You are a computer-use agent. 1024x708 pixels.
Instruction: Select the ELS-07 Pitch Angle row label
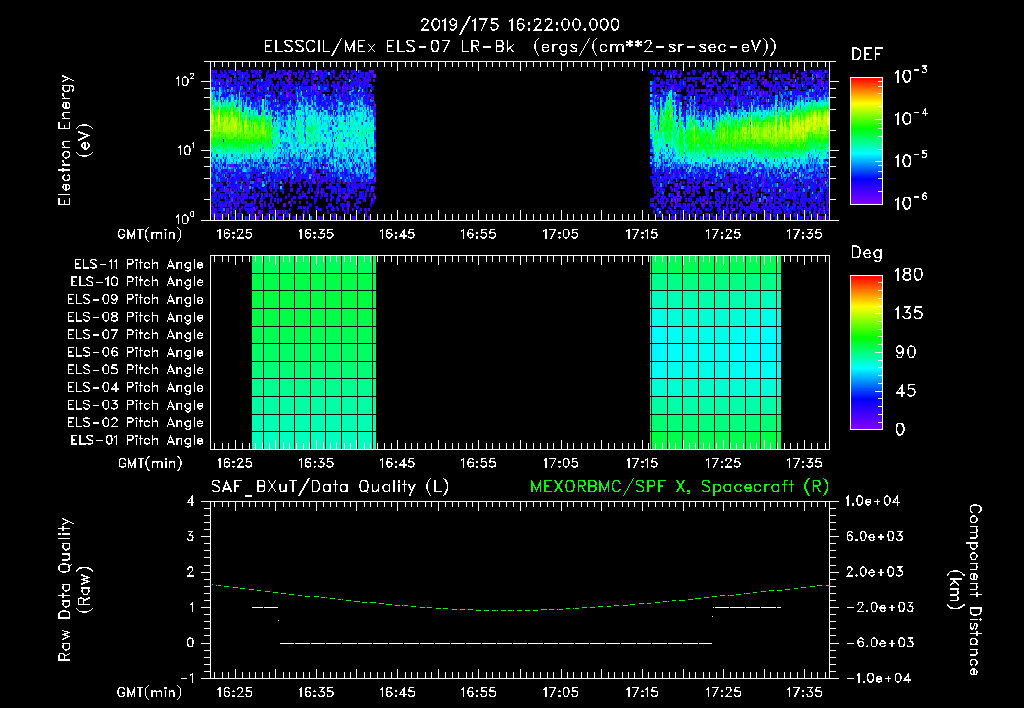point(136,334)
